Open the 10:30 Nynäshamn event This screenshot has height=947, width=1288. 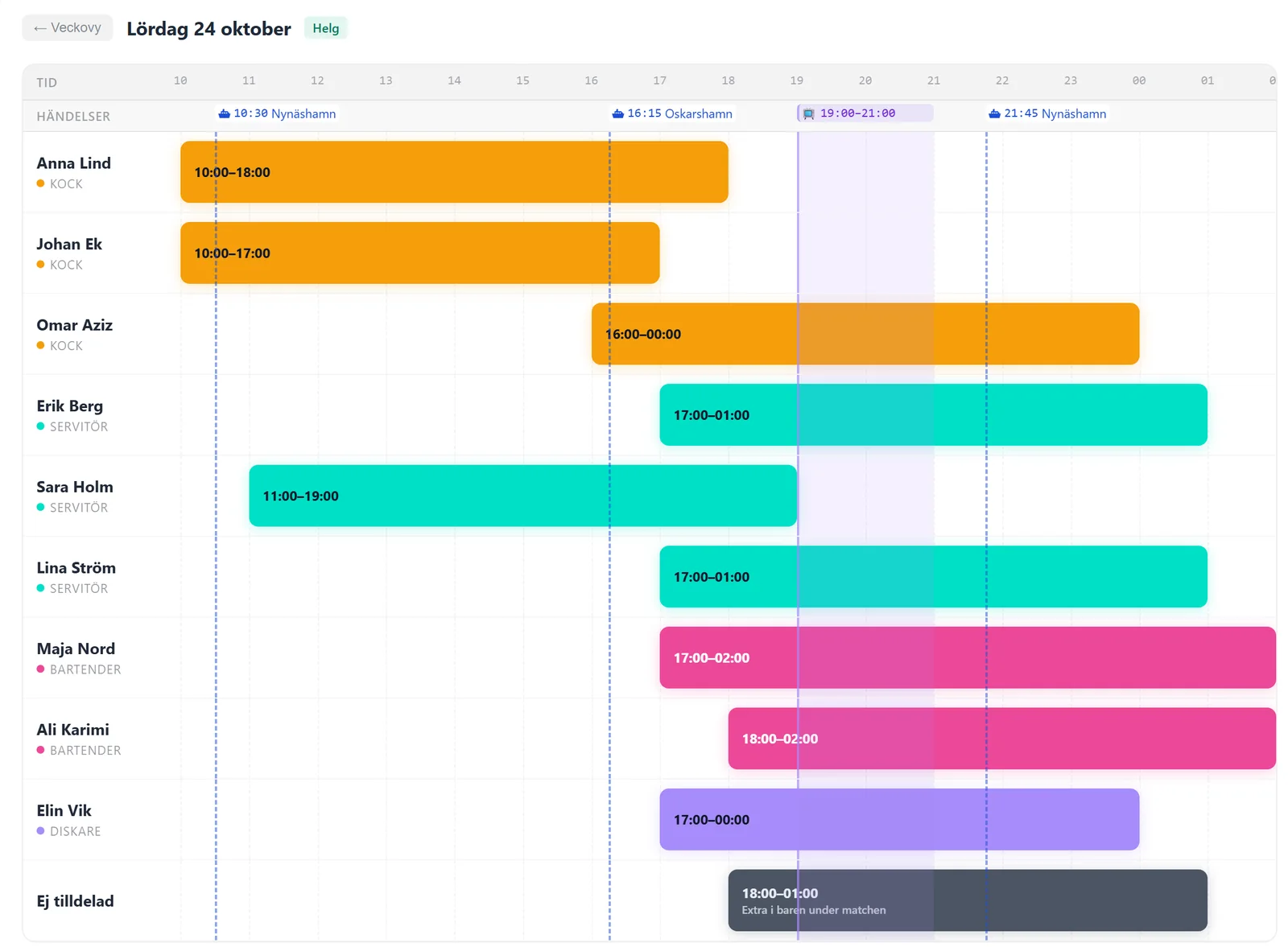pyautogui.click(x=278, y=113)
